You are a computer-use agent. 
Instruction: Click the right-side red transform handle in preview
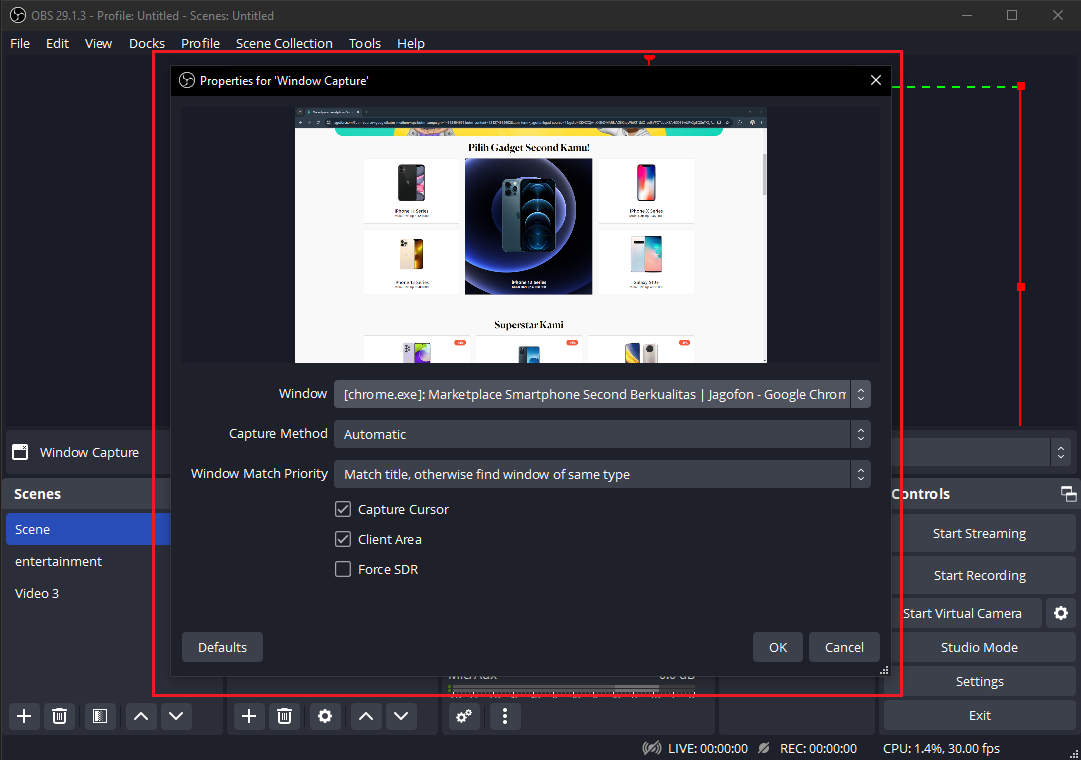pyautogui.click(x=1021, y=287)
